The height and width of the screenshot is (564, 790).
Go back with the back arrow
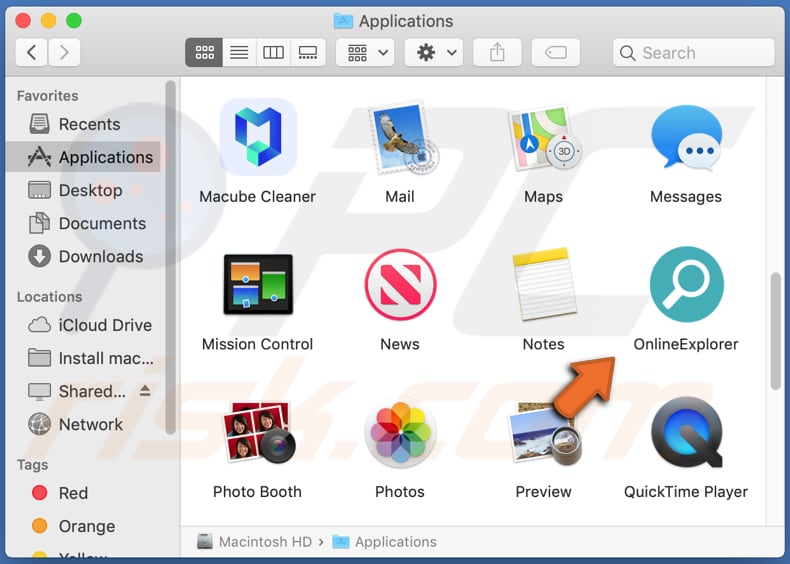click(x=31, y=53)
